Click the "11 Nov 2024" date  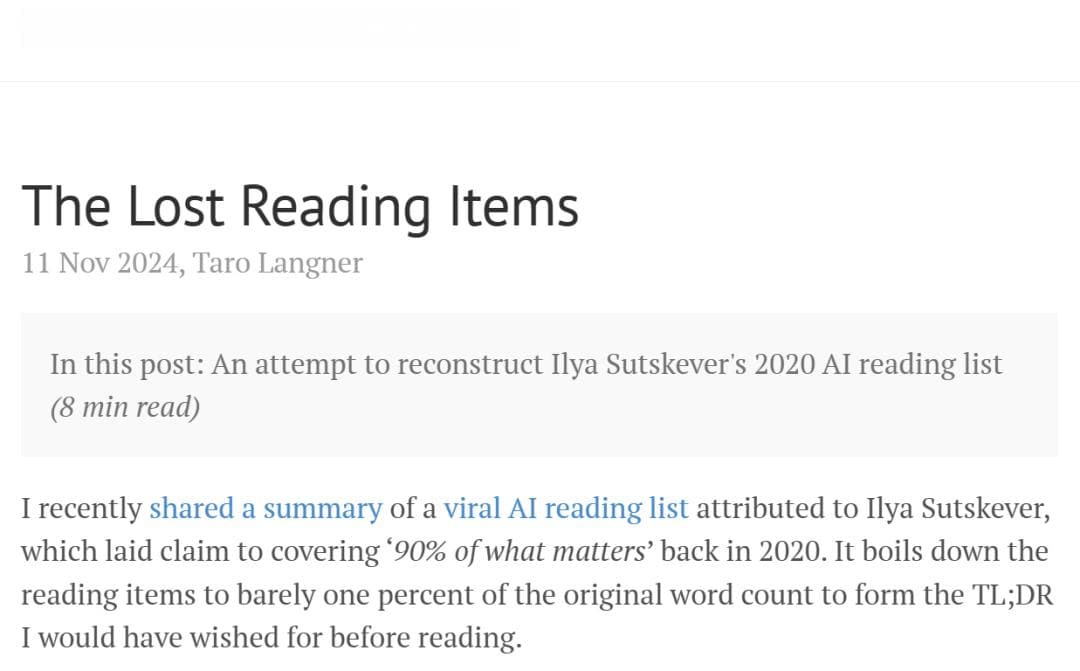(x=100, y=263)
